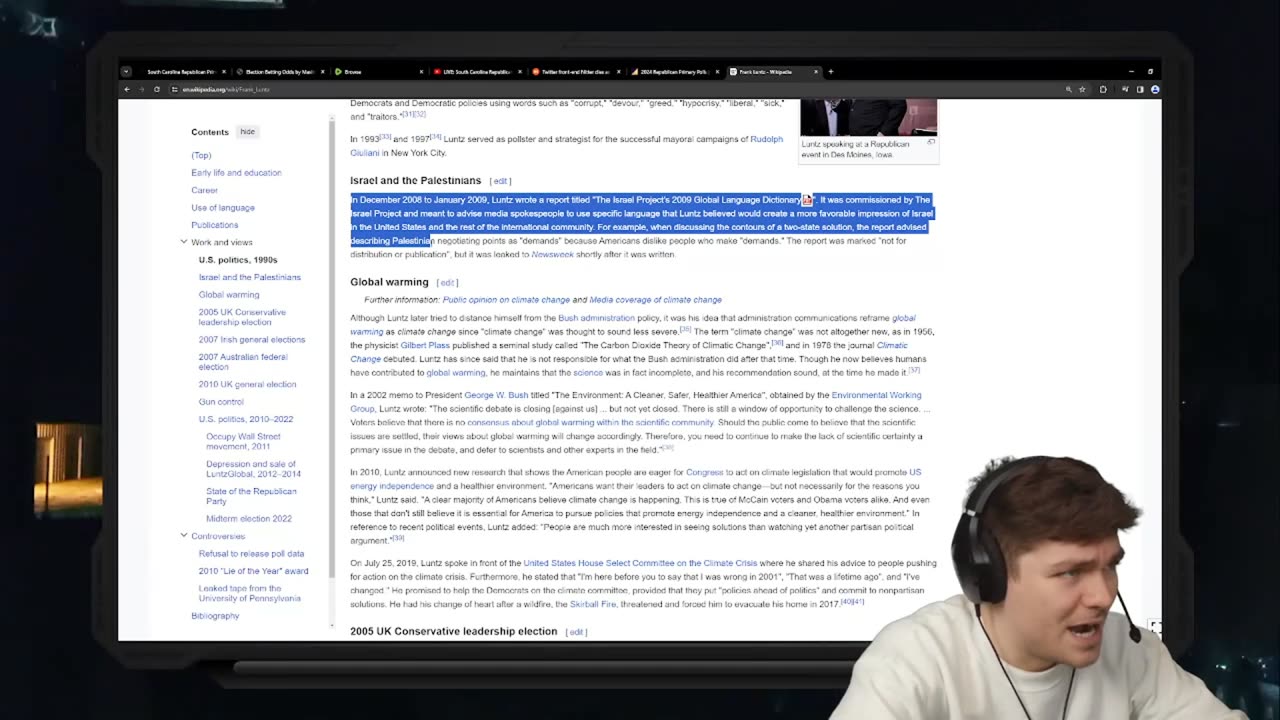Jump to (Top) in contents

[x=201, y=155]
